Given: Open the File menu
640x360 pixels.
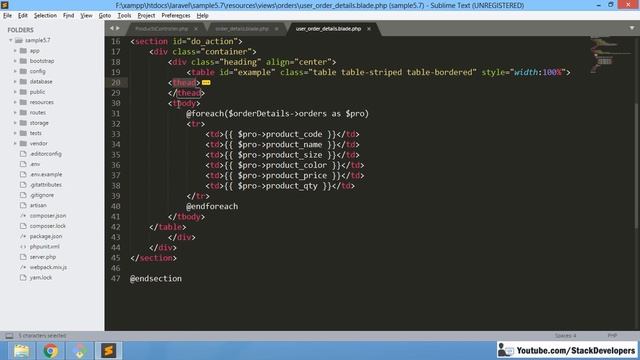Looking at the screenshot, I should (x=7, y=16).
